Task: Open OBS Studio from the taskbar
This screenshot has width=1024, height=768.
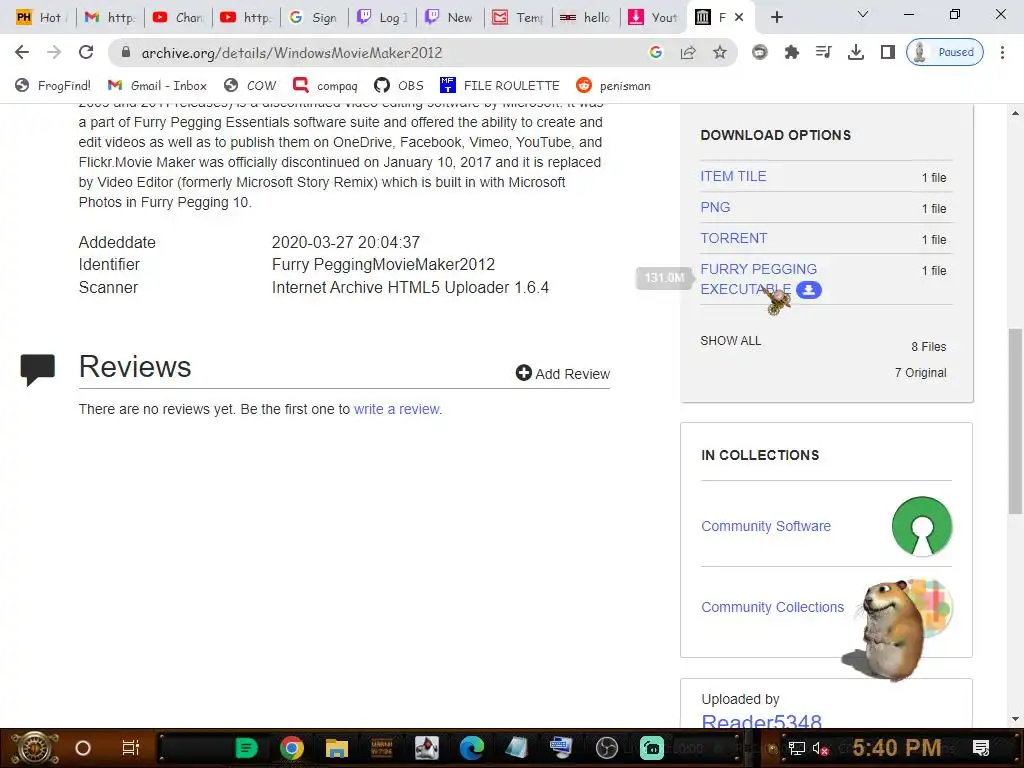Action: [607, 748]
